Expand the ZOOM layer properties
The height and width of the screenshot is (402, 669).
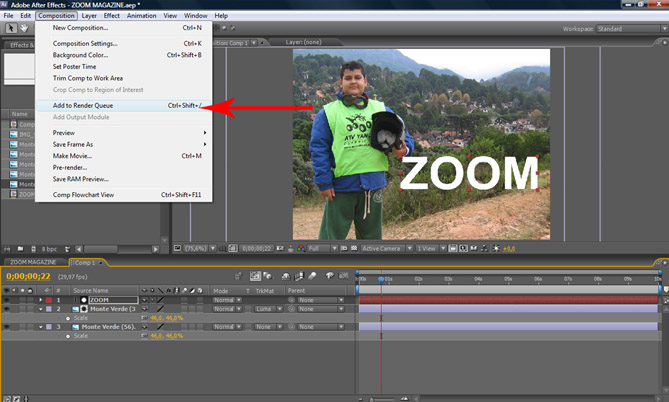pyautogui.click(x=41, y=300)
